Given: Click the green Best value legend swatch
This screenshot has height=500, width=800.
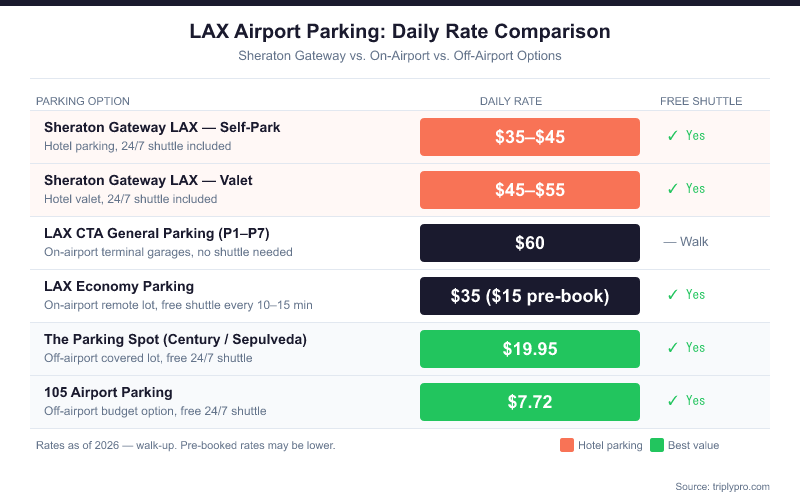Looking at the screenshot, I should (x=657, y=445).
